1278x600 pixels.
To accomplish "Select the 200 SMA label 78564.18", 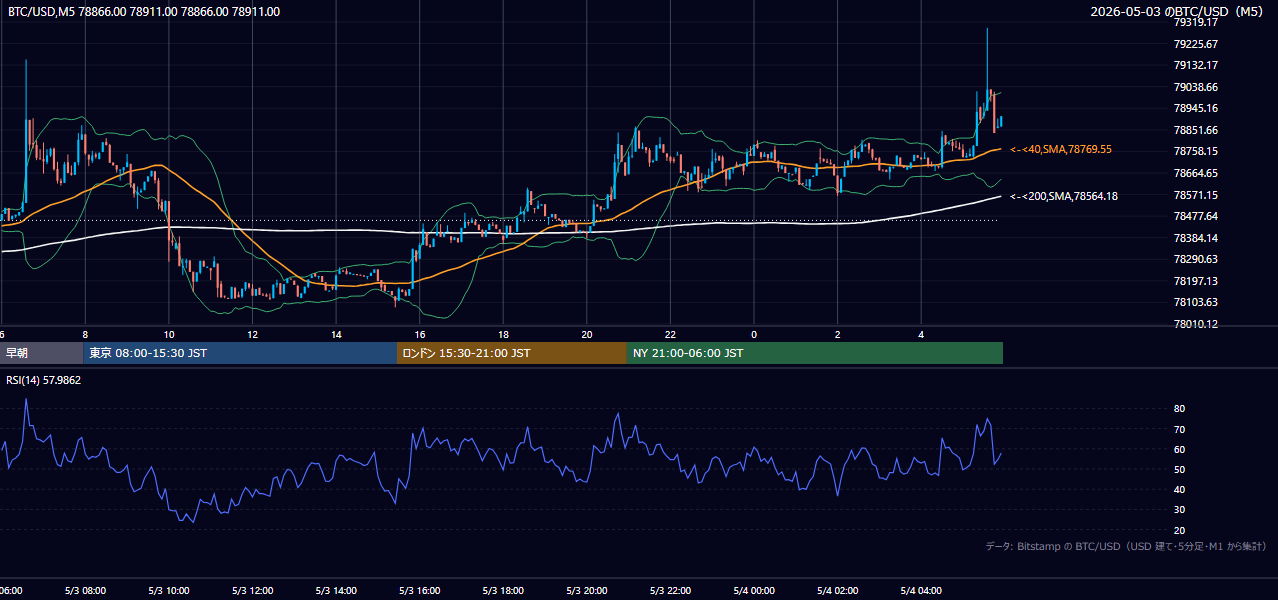I will click(x=1064, y=196).
